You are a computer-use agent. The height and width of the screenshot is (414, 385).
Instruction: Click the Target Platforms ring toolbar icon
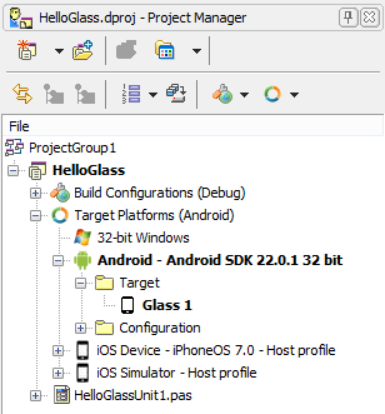(x=272, y=94)
